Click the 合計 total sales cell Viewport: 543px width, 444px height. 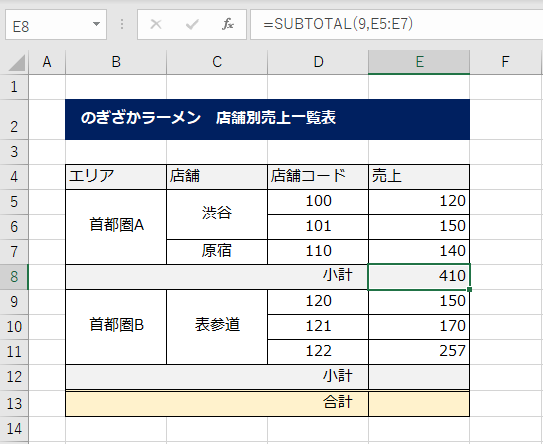tap(419, 403)
